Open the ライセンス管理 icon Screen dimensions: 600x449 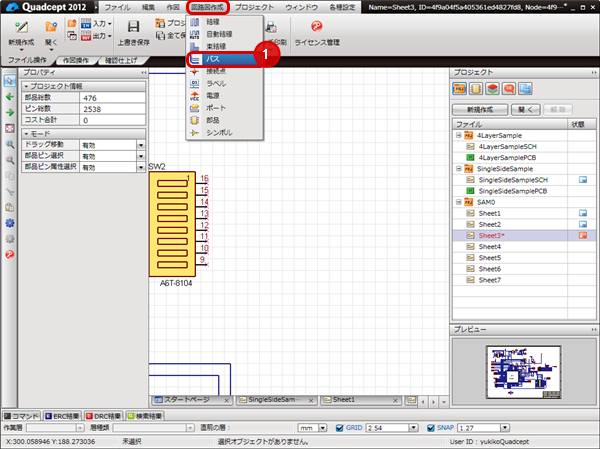point(317,26)
